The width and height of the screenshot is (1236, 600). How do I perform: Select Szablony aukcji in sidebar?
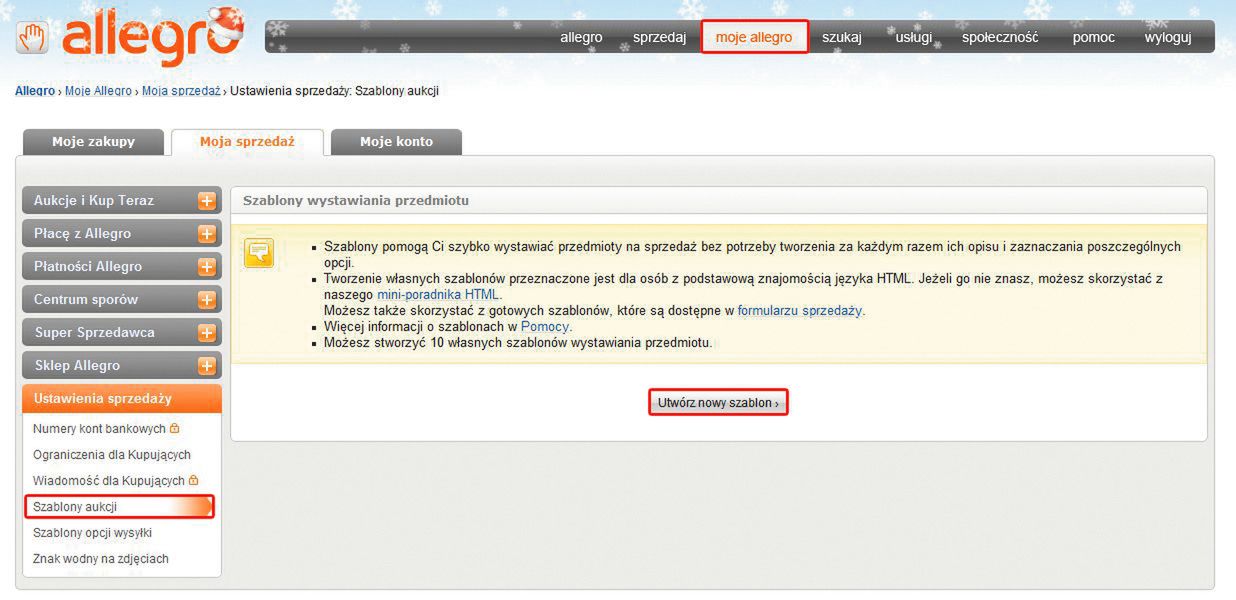[119, 506]
